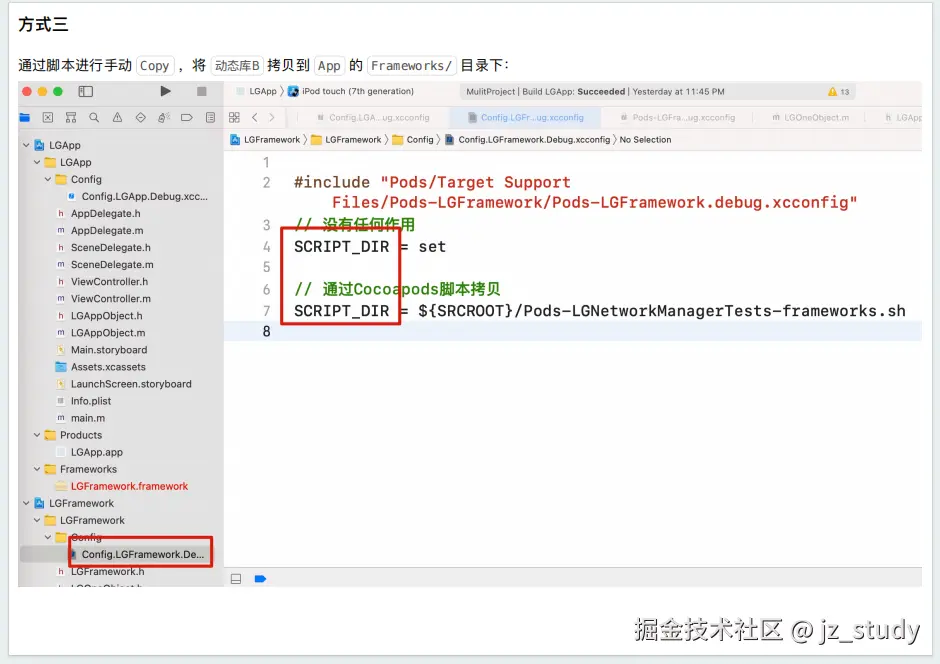Open the Find navigator magnifier

(94, 117)
